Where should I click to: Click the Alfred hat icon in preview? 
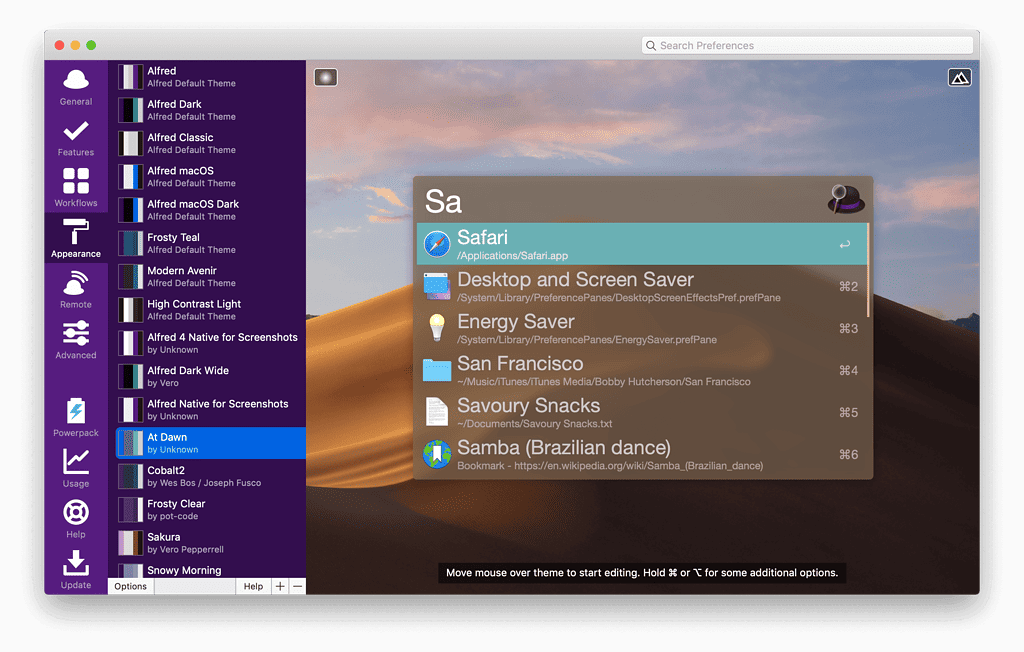coord(846,199)
